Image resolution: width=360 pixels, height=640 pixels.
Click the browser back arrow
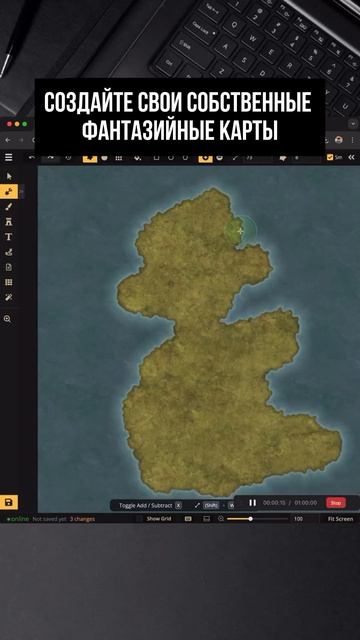8,140
